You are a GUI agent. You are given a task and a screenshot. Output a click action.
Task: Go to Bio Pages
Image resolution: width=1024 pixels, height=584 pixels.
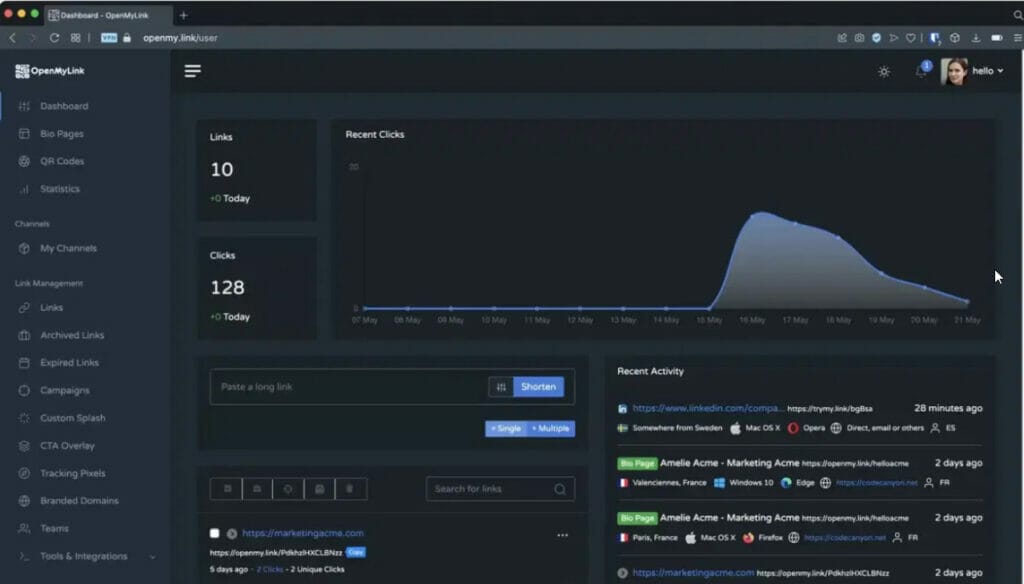coord(61,134)
